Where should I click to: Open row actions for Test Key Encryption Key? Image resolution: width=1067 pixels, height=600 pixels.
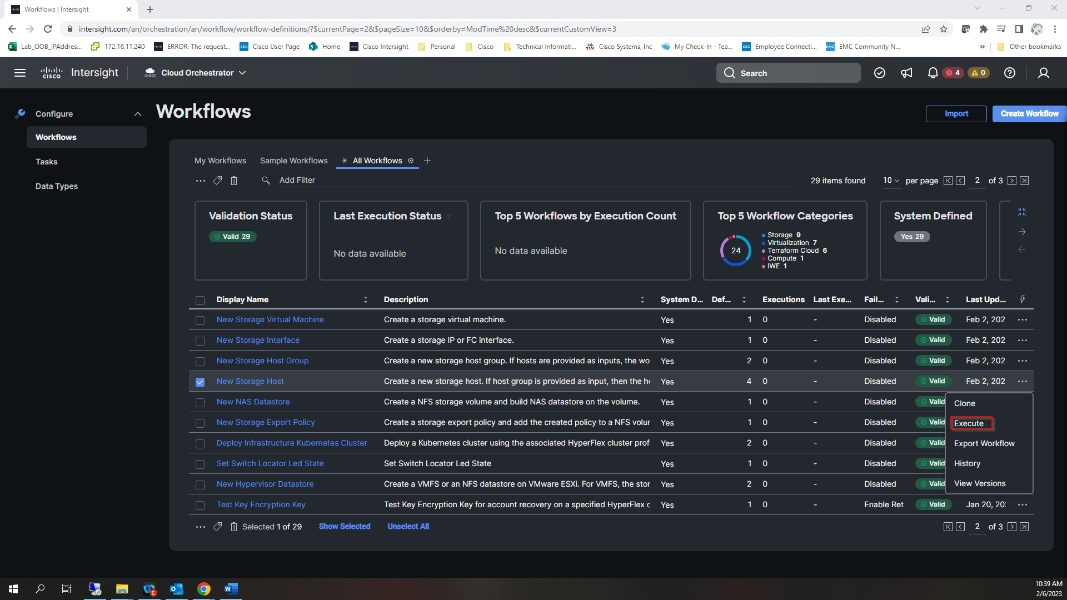[x=1022, y=505]
